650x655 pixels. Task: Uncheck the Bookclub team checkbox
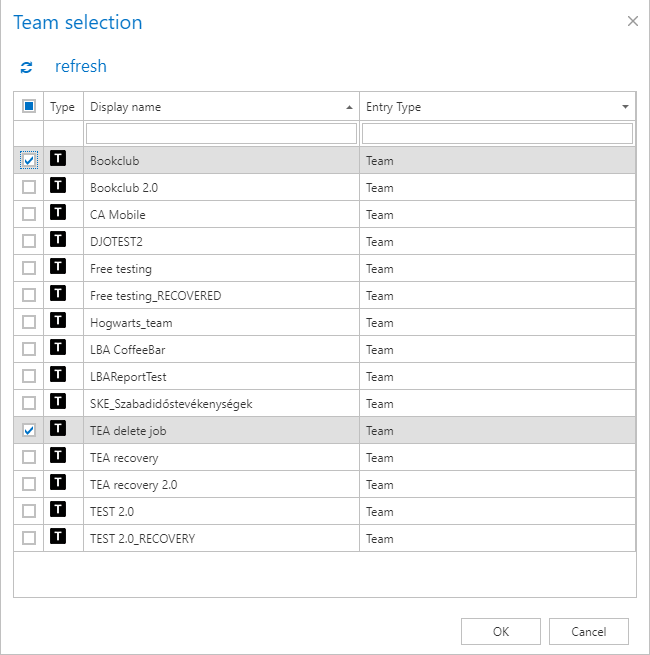click(29, 160)
